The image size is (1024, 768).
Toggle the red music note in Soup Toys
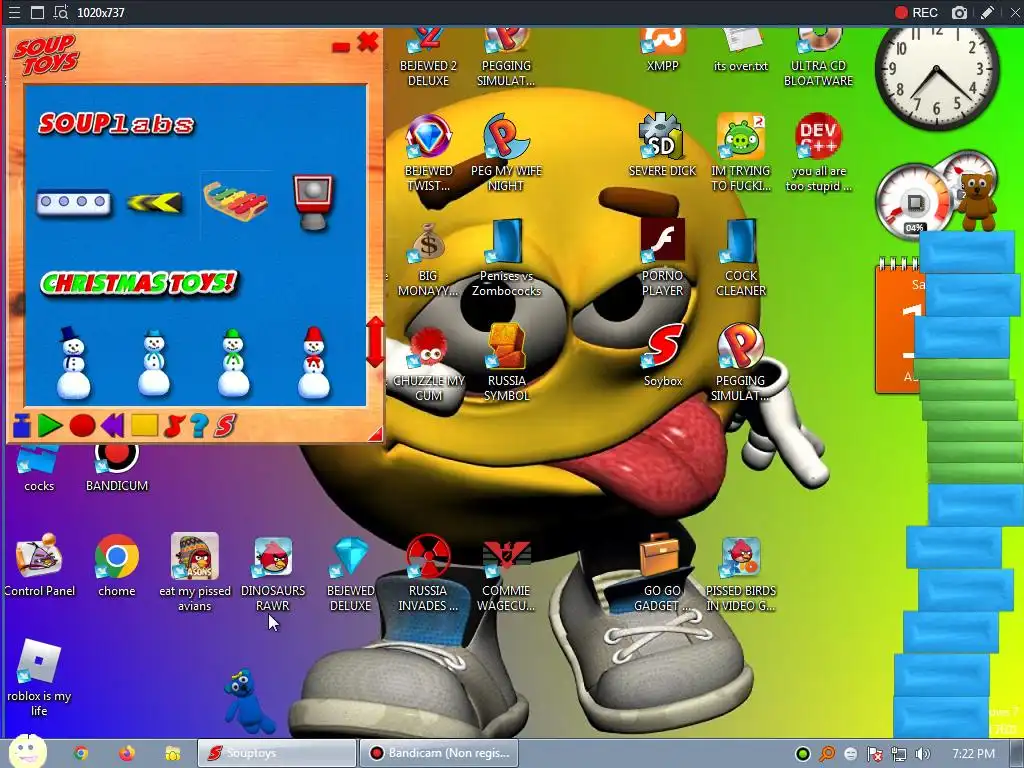click(x=174, y=426)
